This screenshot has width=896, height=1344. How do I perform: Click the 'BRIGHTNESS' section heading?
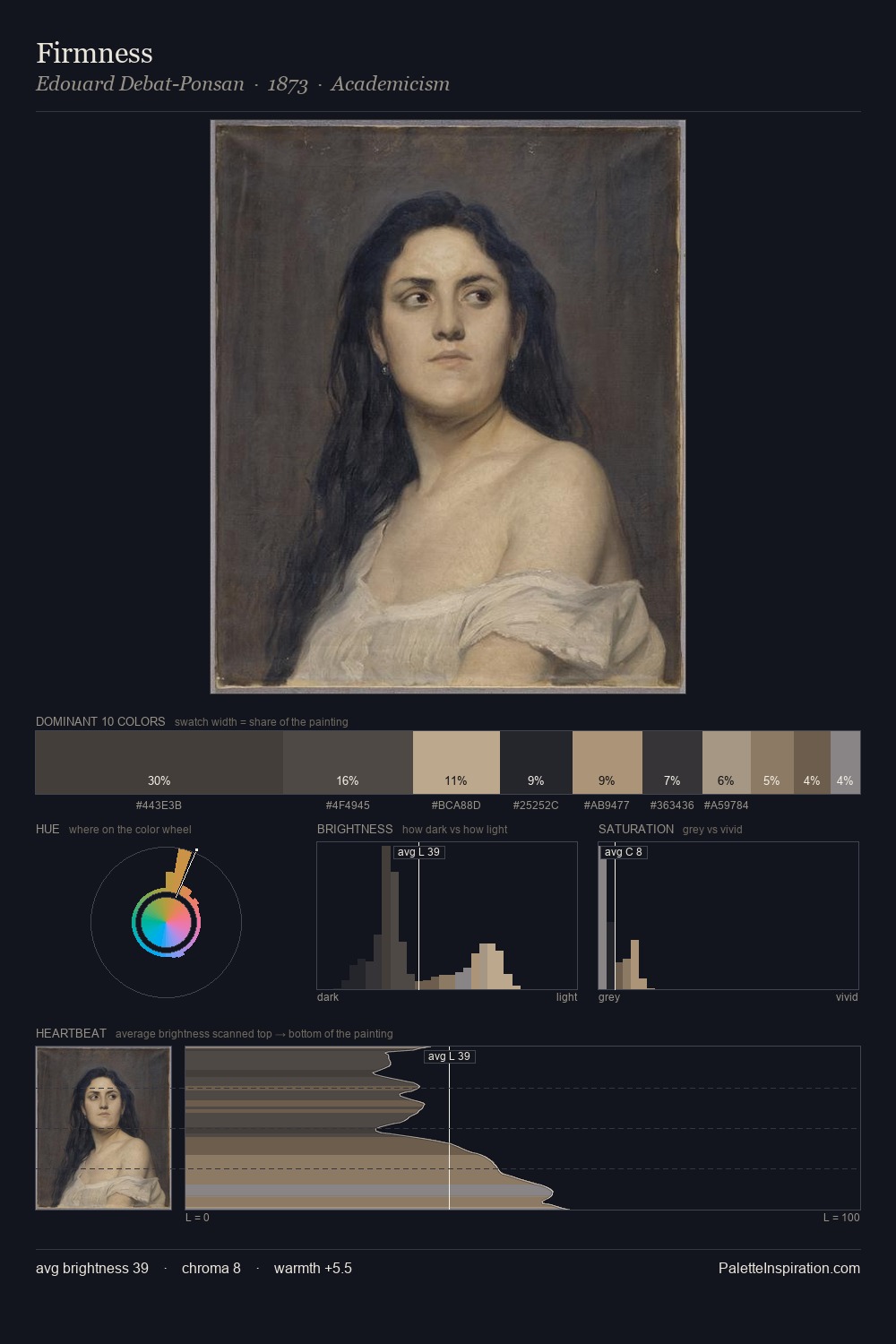[x=355, y=829]
